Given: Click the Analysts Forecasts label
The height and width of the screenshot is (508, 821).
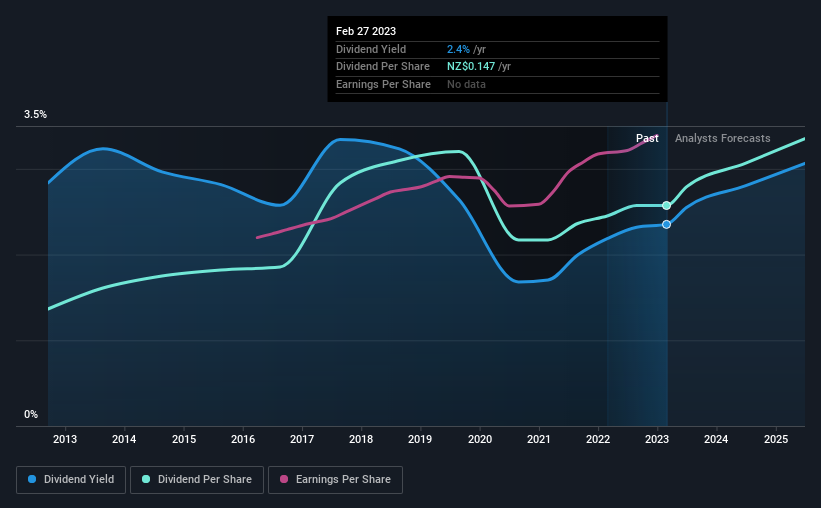Looking at the screenshot, I should pyautogui.click(x=723, y=138).
